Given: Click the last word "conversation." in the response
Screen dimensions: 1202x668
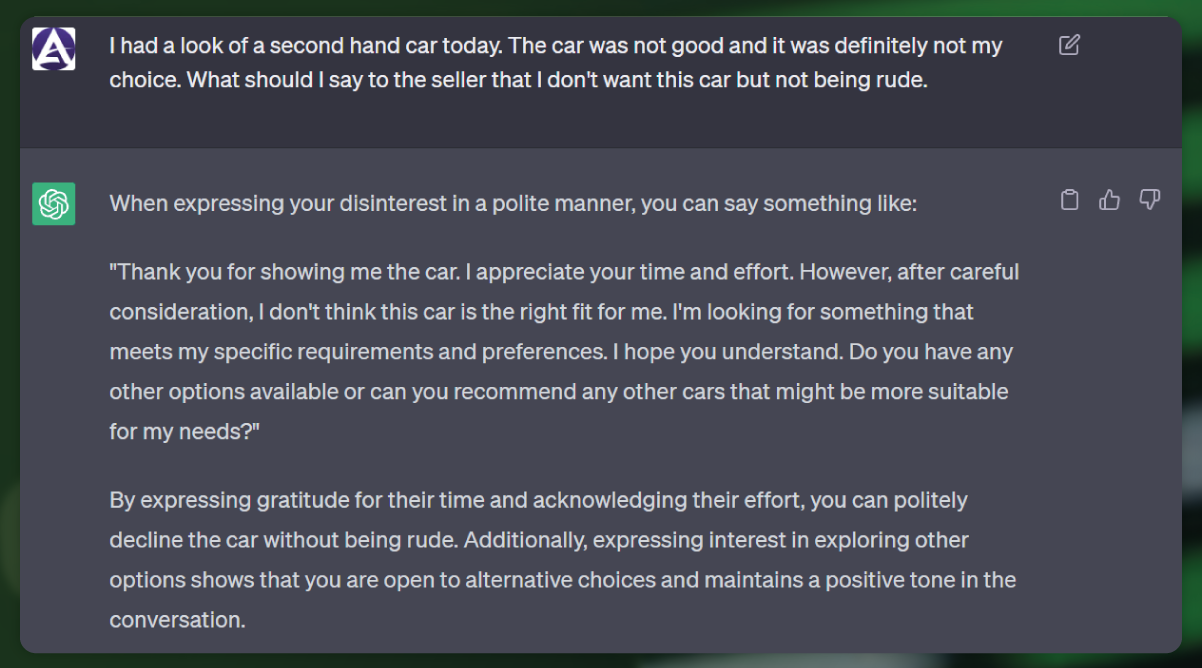Looking at the screenshot, I should [177, 620].
